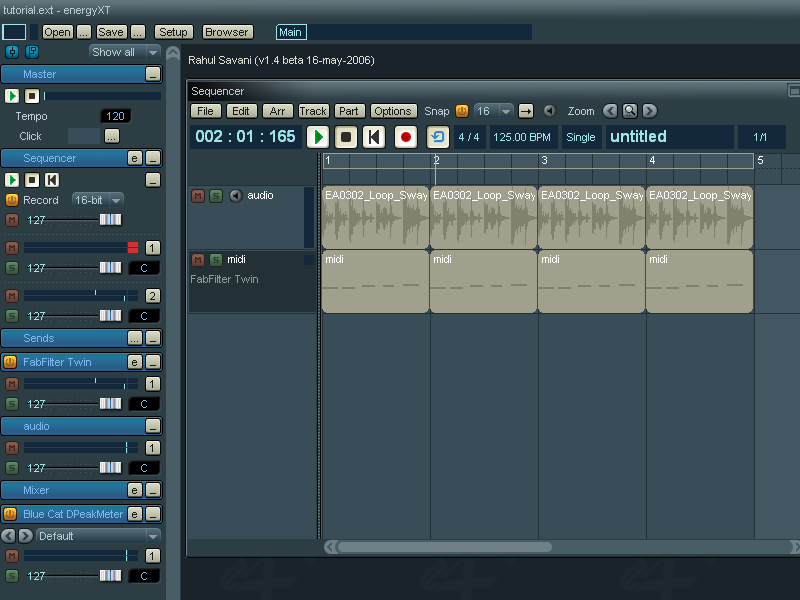Image resolution: width=800 pixels, height=600 pixels.
Task: Open Blue Cat DPeakMeter editor 'e' button
Action: [134, 514]
